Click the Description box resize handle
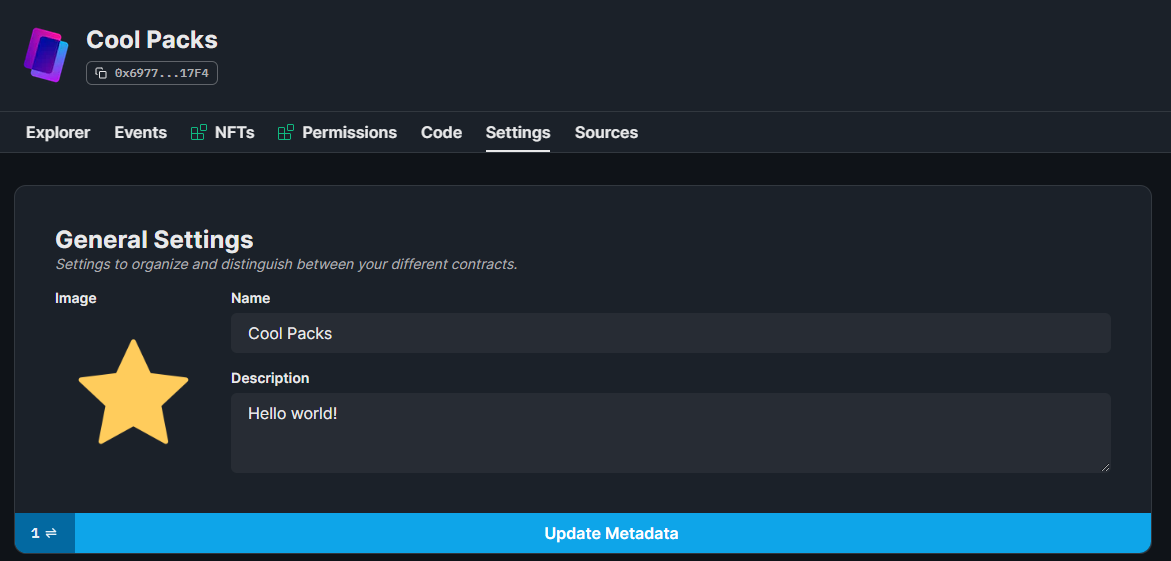Image resolution: width=1171 pixels, height=561 pixels. [1105, 467]
